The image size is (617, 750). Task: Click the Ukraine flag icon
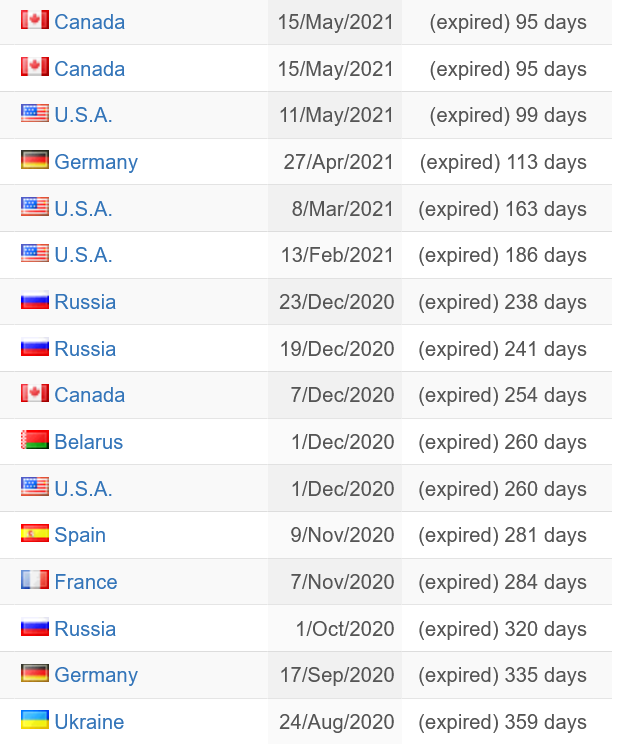[x=35, y=719]
